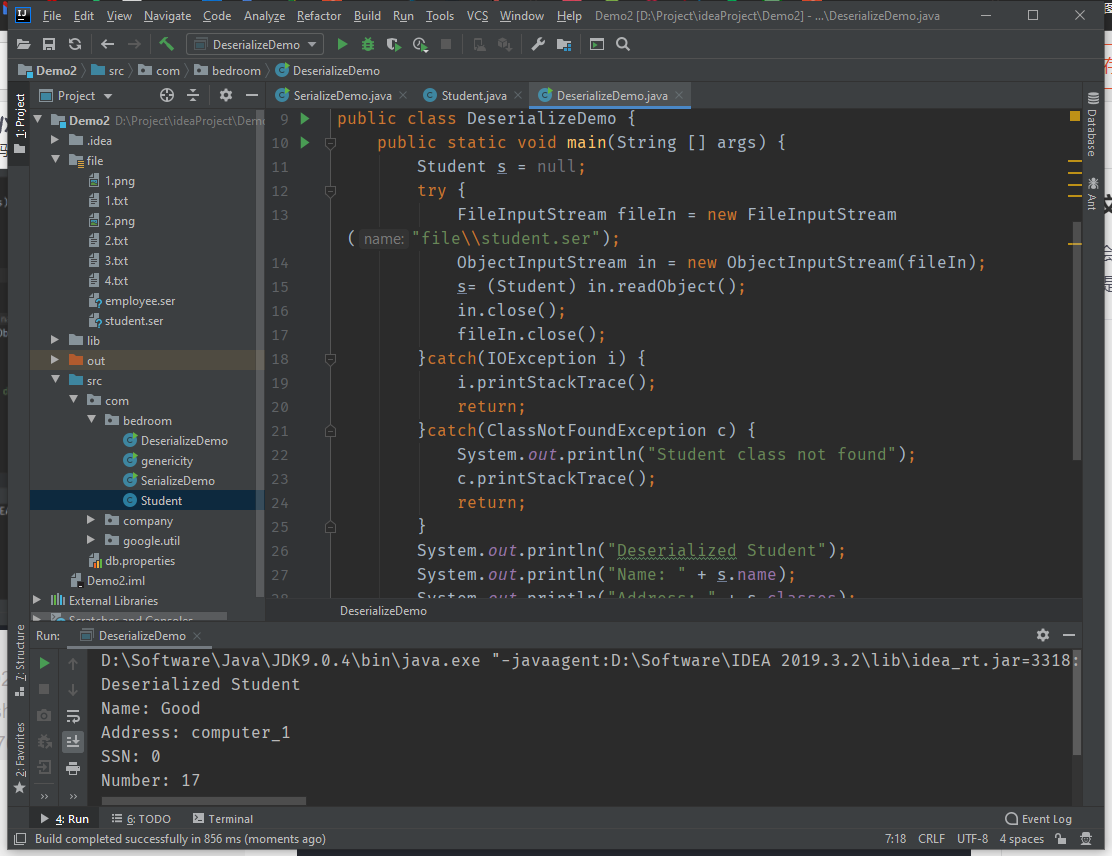Expand External Libraries node

pyautogui.click(x=38, y=600)
